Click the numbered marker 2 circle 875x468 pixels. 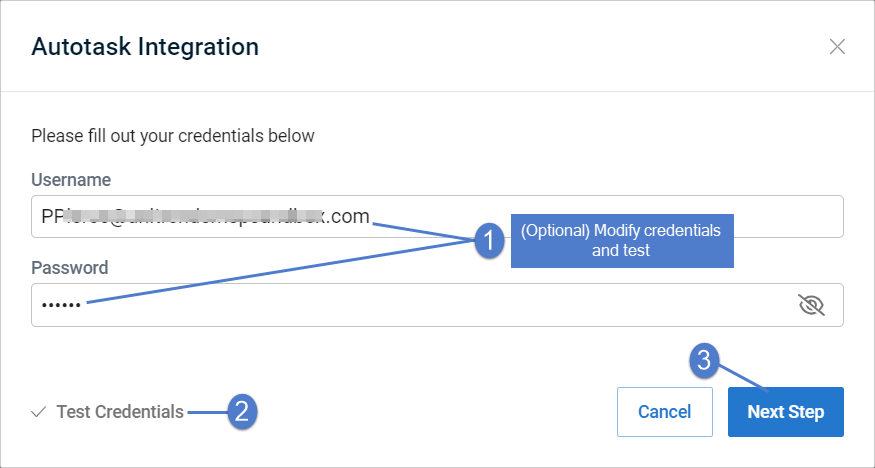coord(242,412)
